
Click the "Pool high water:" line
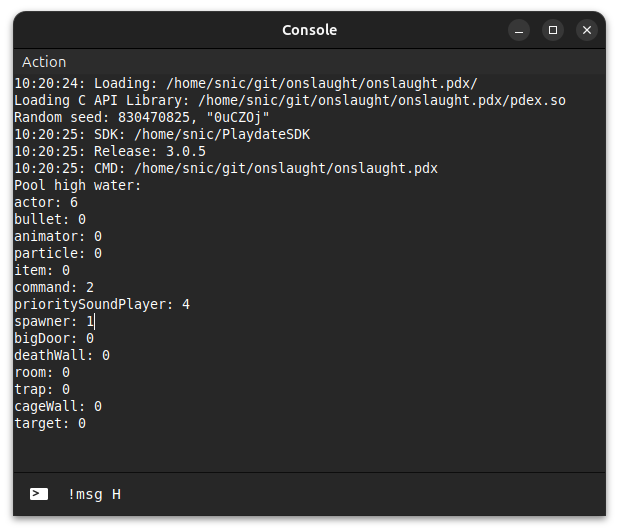point(78,185)
